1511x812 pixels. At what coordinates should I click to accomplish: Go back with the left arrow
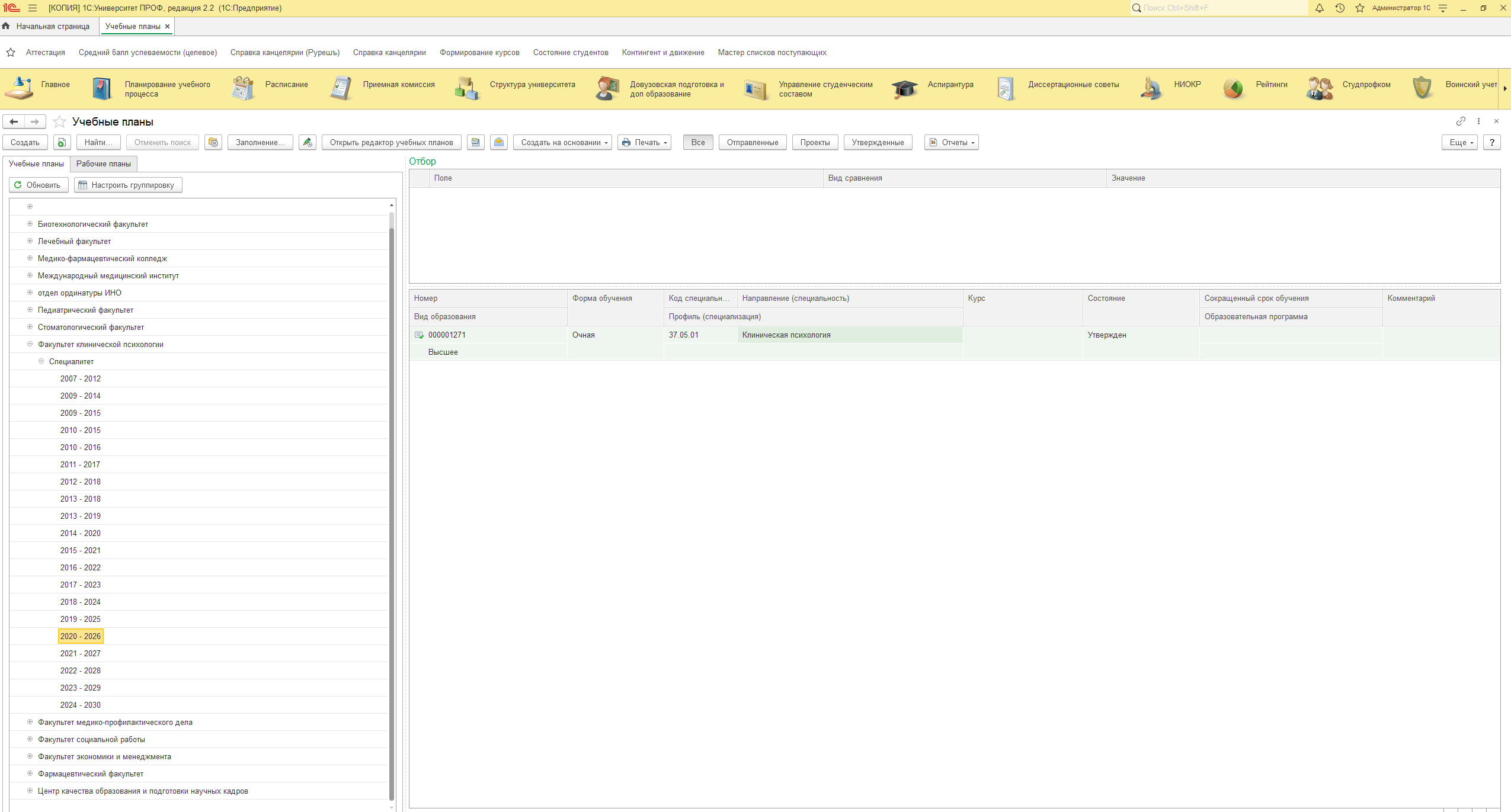coord(14,121)
